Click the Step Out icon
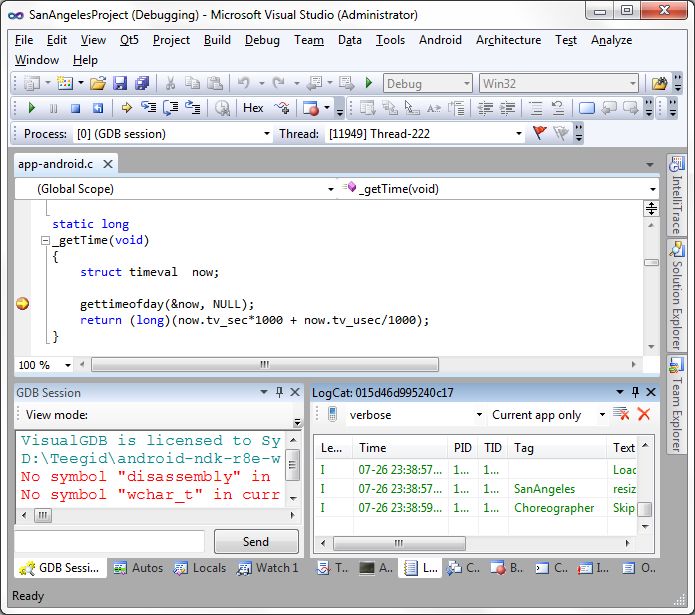695x615 pixels. point(193,108)
